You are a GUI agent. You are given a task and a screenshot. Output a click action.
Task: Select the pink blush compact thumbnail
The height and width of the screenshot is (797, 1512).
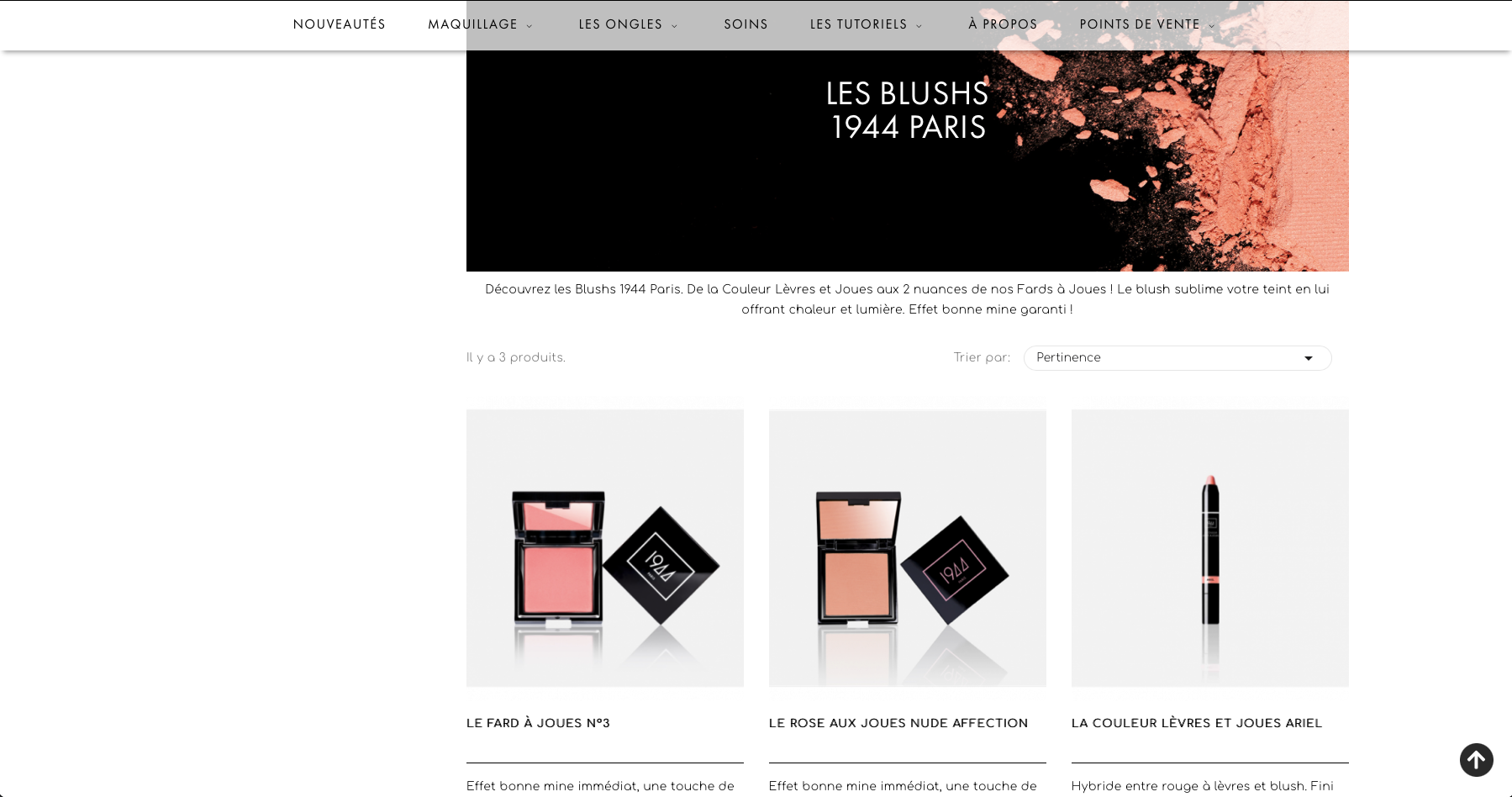click(x=605, y=548)
